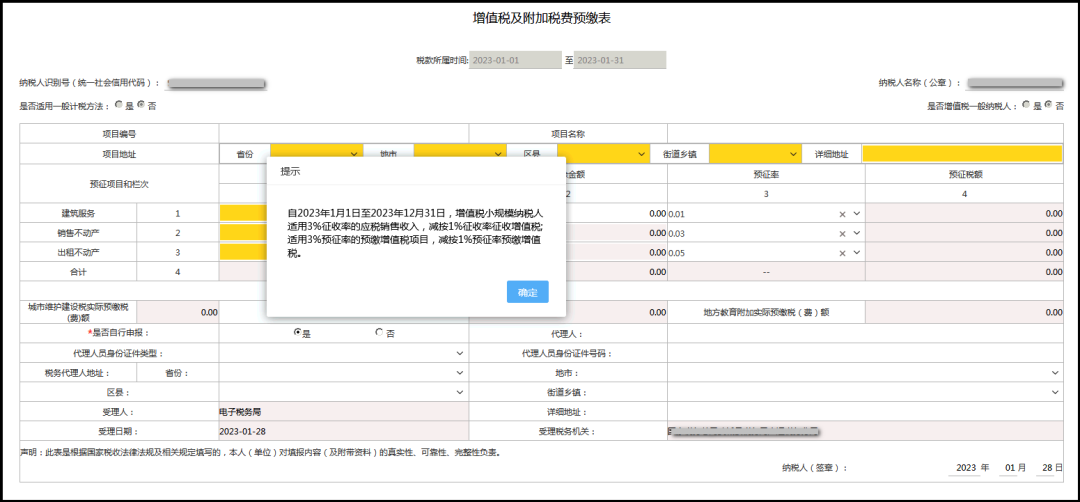Confirm the 提示 dialog with 确定

click(x=528, y=292)
